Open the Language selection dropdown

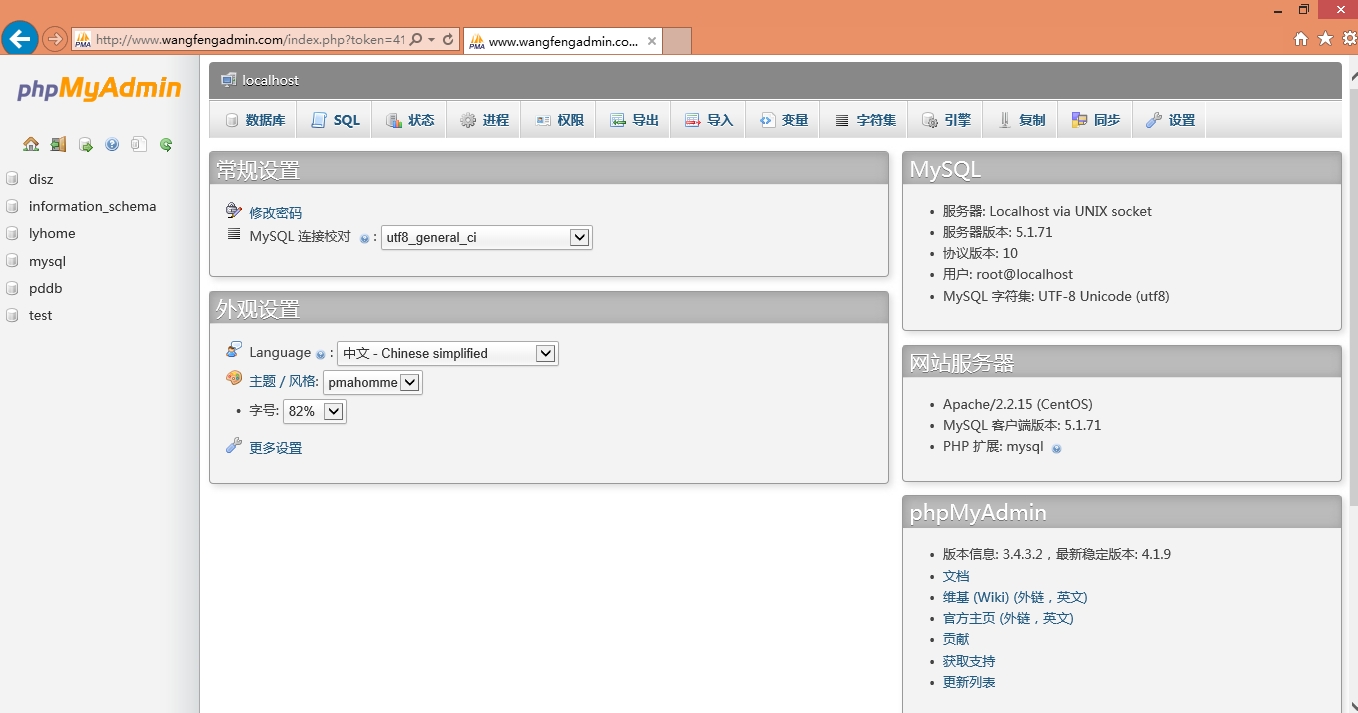(447, 353)
